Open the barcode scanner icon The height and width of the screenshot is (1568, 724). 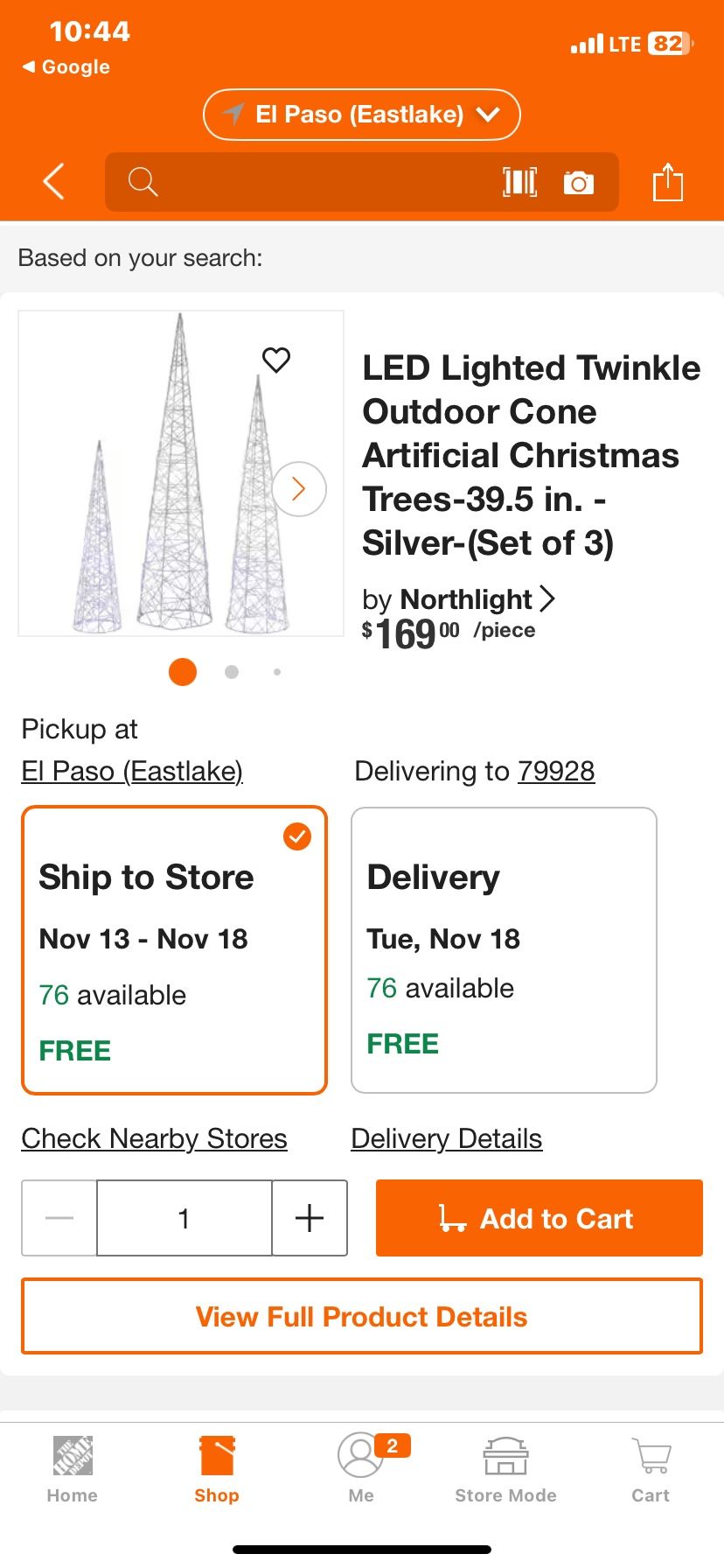[x=519, y=182]
